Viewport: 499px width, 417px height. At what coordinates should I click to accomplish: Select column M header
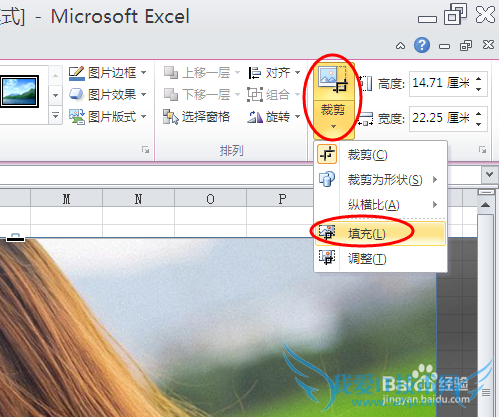coord(66,199)
